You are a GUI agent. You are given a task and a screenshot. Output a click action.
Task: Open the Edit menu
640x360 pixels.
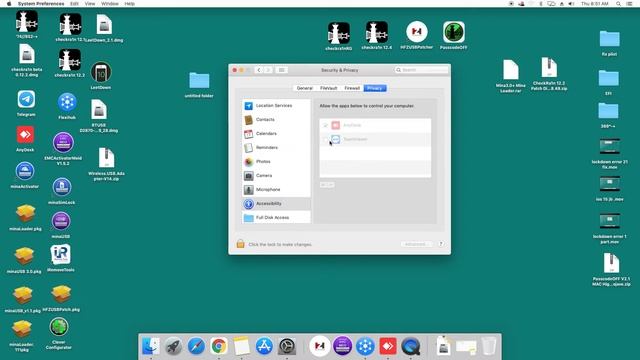74,4
